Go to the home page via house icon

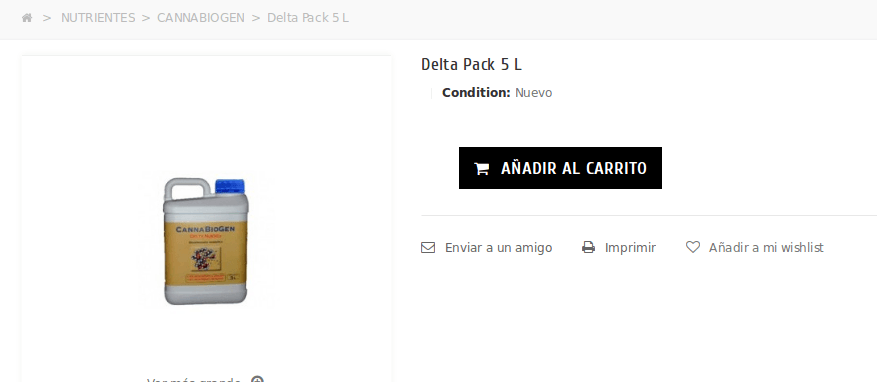click(x=27, y=18)
